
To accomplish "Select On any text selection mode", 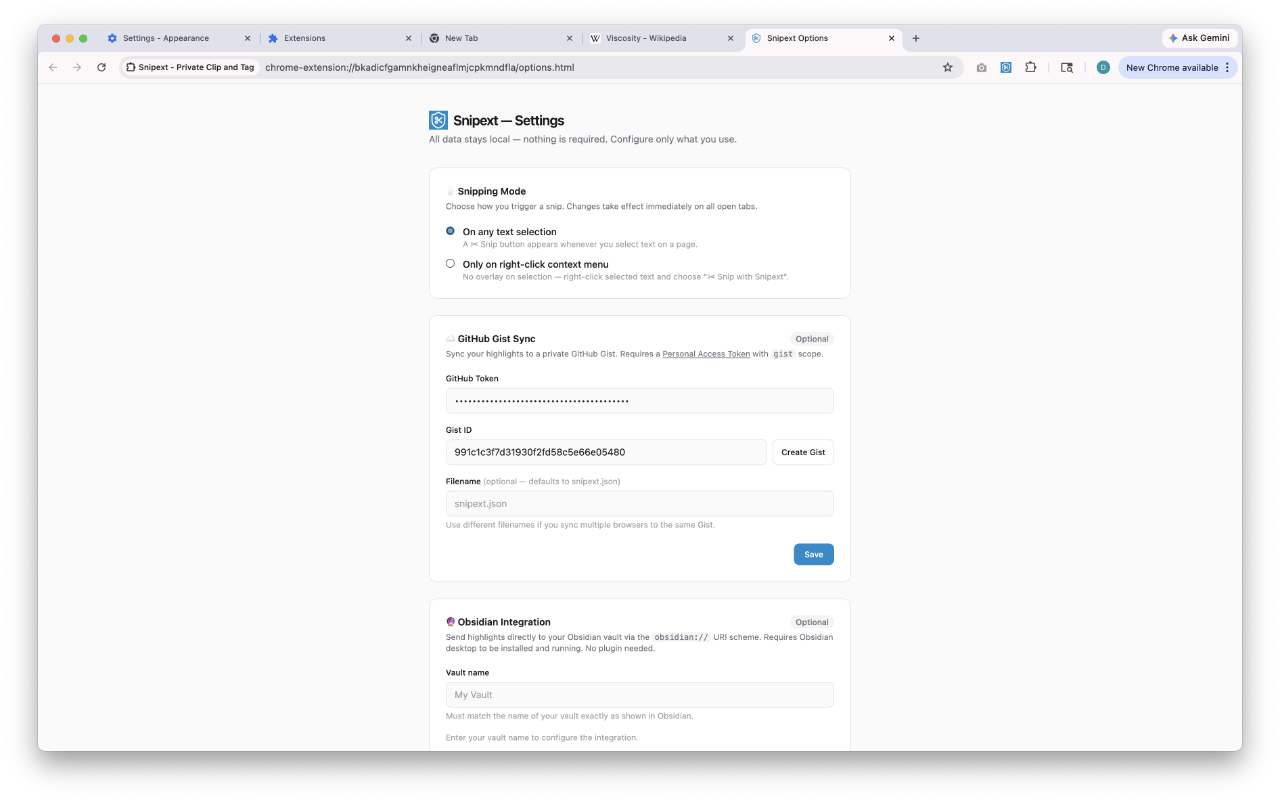I will click(450, 231).
